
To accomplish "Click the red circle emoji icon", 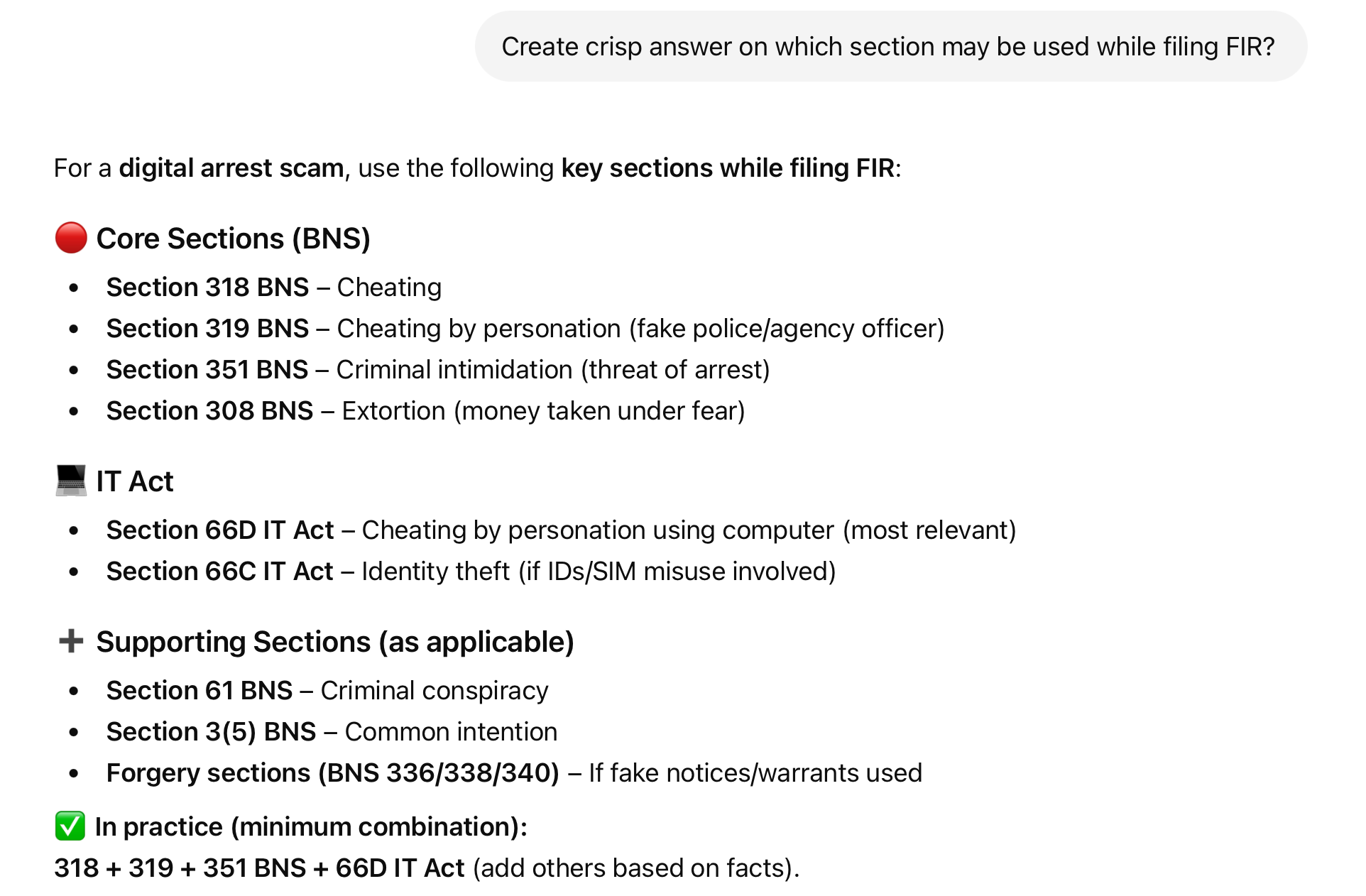I will click(71, 238).
